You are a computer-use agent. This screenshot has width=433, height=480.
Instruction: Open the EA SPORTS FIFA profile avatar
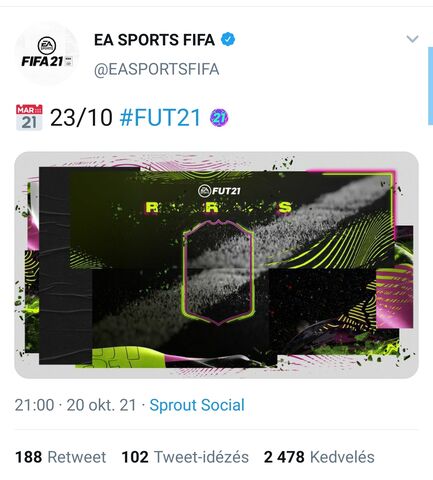(47, 53)
